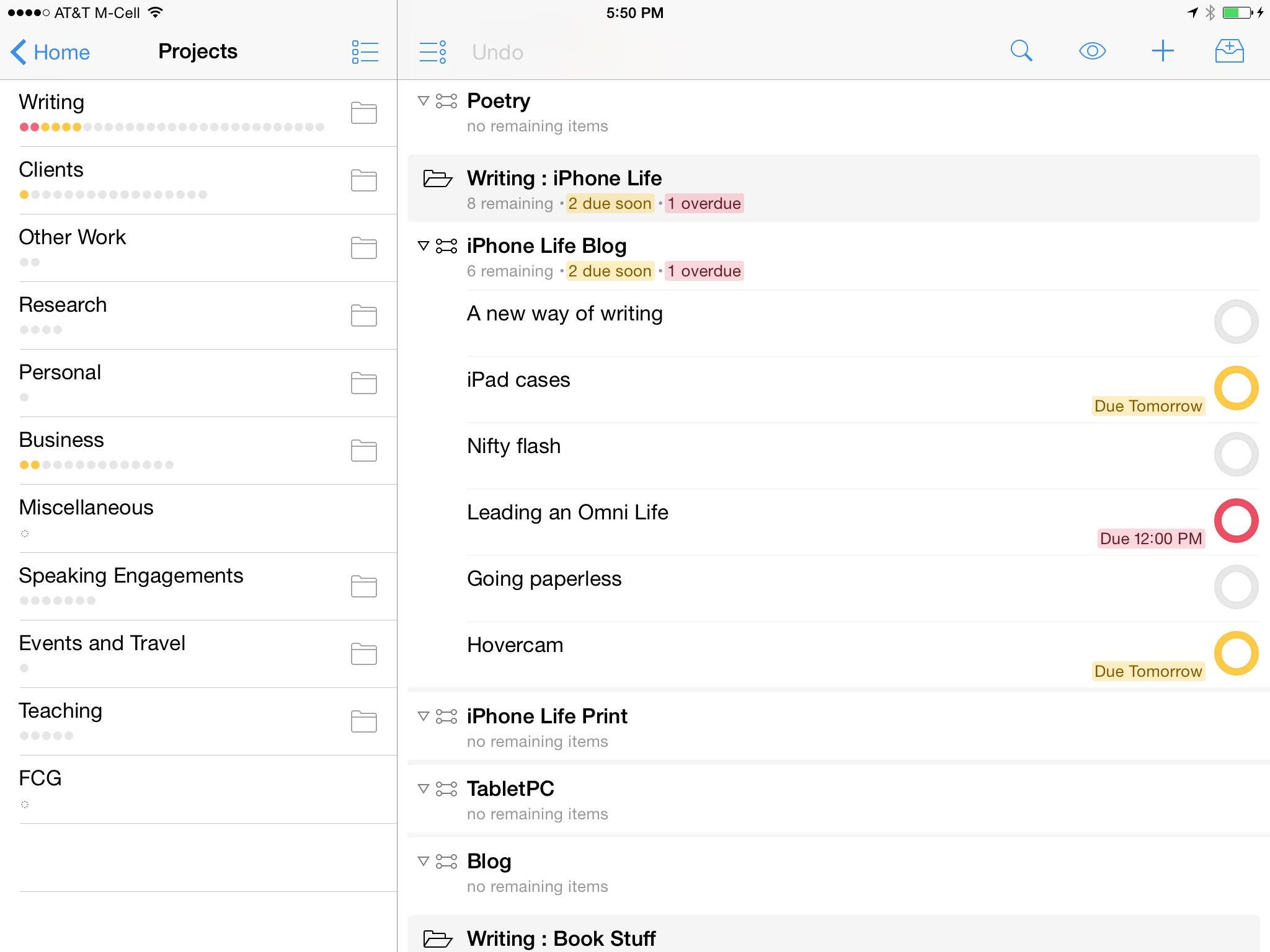Check off the iPad cases task
This screenshot has height=952, width=1270.
pyautogui.click(x=1236, y=388)
